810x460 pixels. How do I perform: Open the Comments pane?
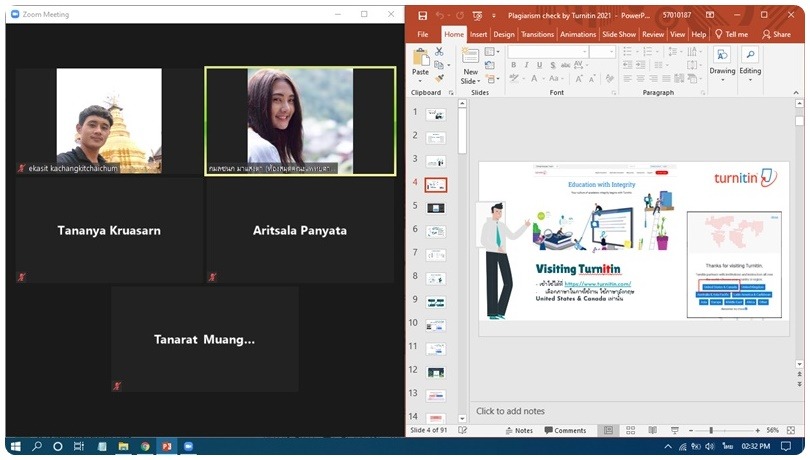(564, 430)
